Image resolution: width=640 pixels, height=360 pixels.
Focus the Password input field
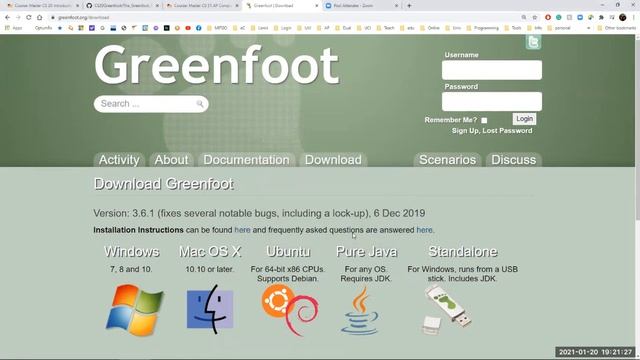(492, 101)
